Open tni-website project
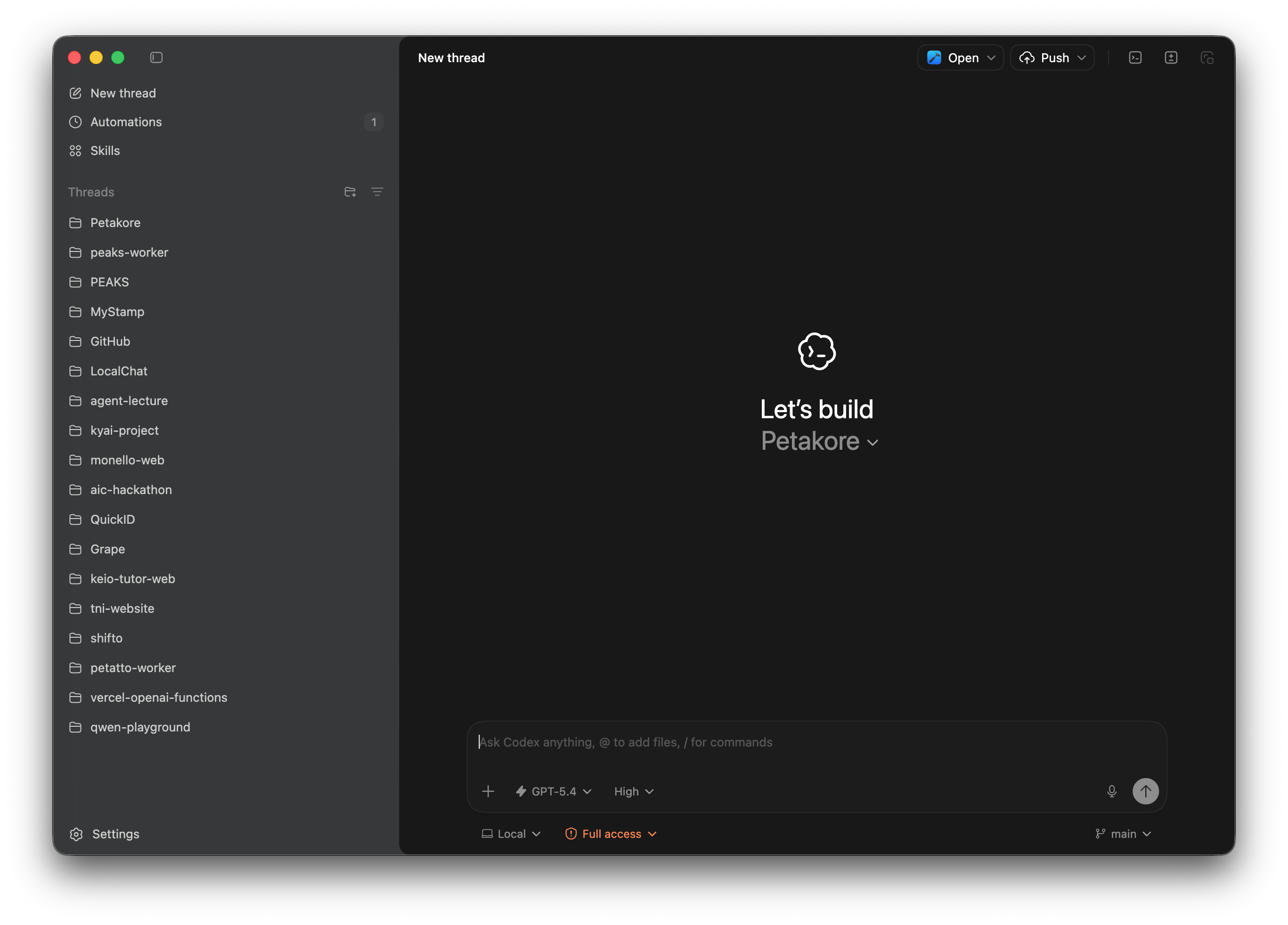1288x925 pixels. coord(226,608)
